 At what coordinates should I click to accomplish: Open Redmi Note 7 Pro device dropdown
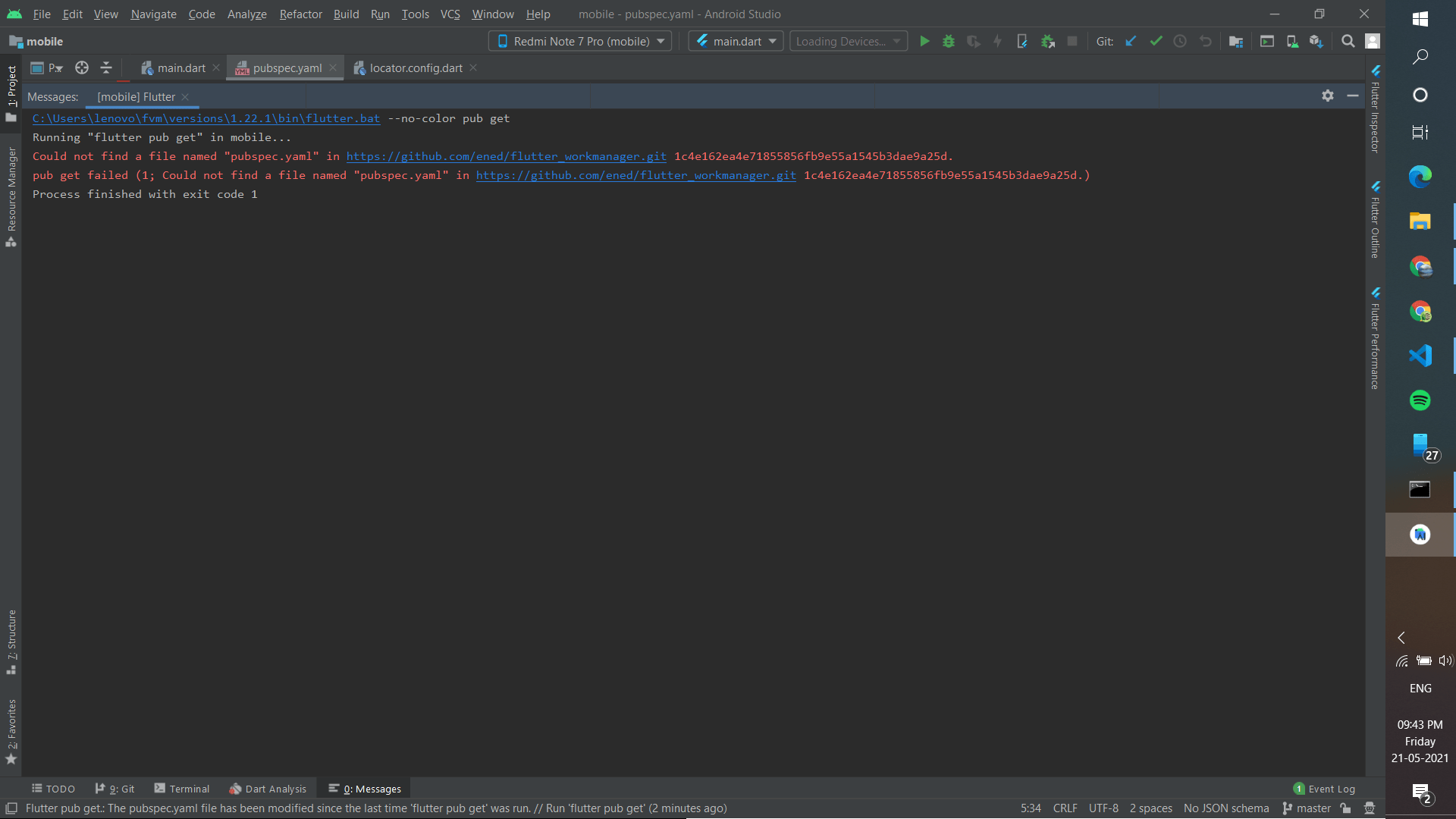point(581,42)
